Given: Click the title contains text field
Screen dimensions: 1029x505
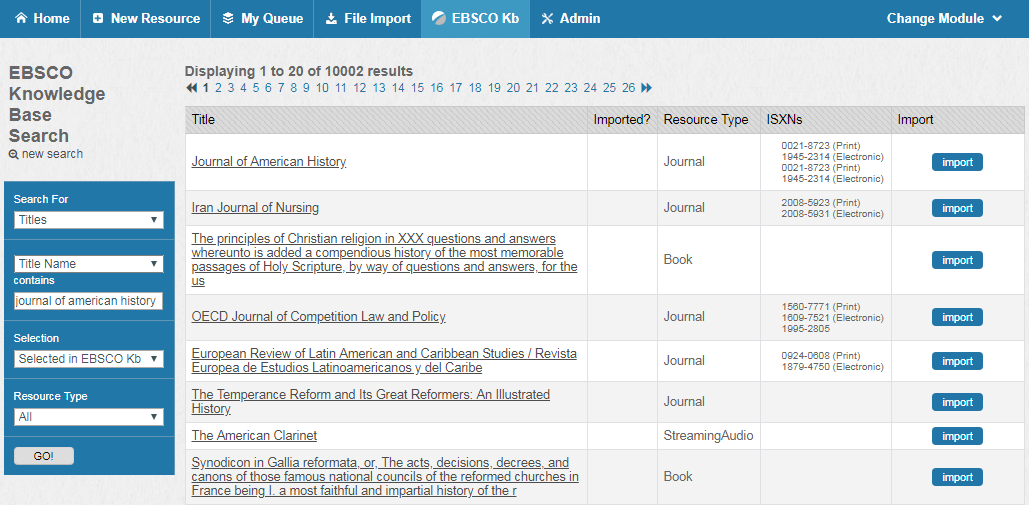Looking at the screenshot, I should pos(89,301).
